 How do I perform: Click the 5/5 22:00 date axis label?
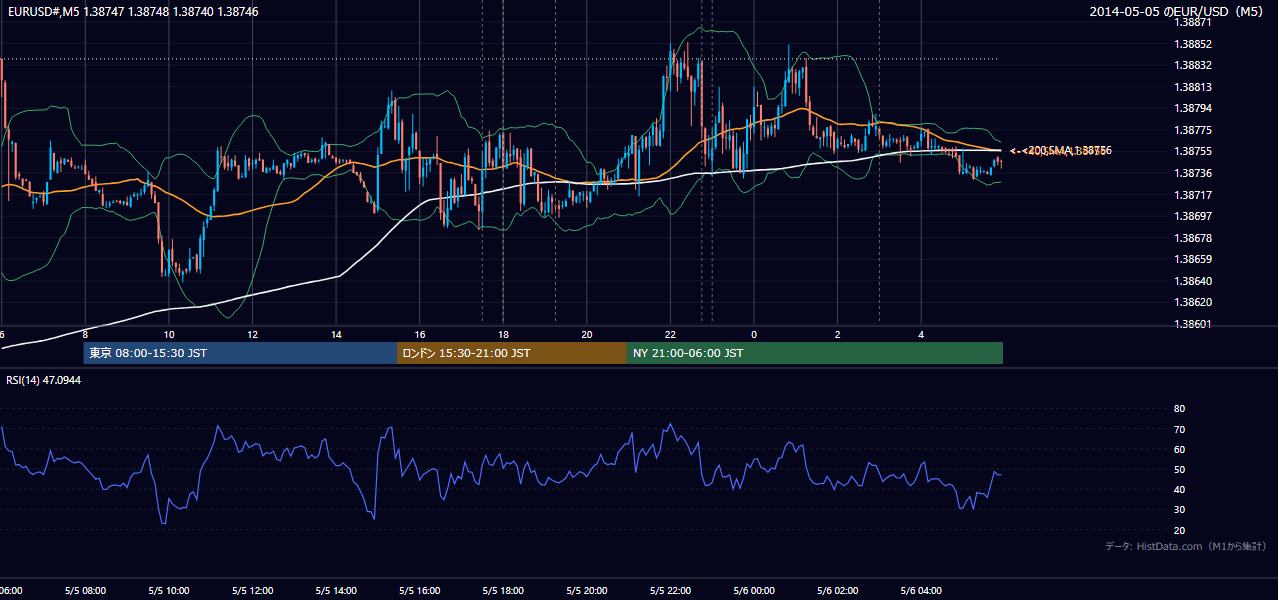pyautogui.click(x=671, y=591)
